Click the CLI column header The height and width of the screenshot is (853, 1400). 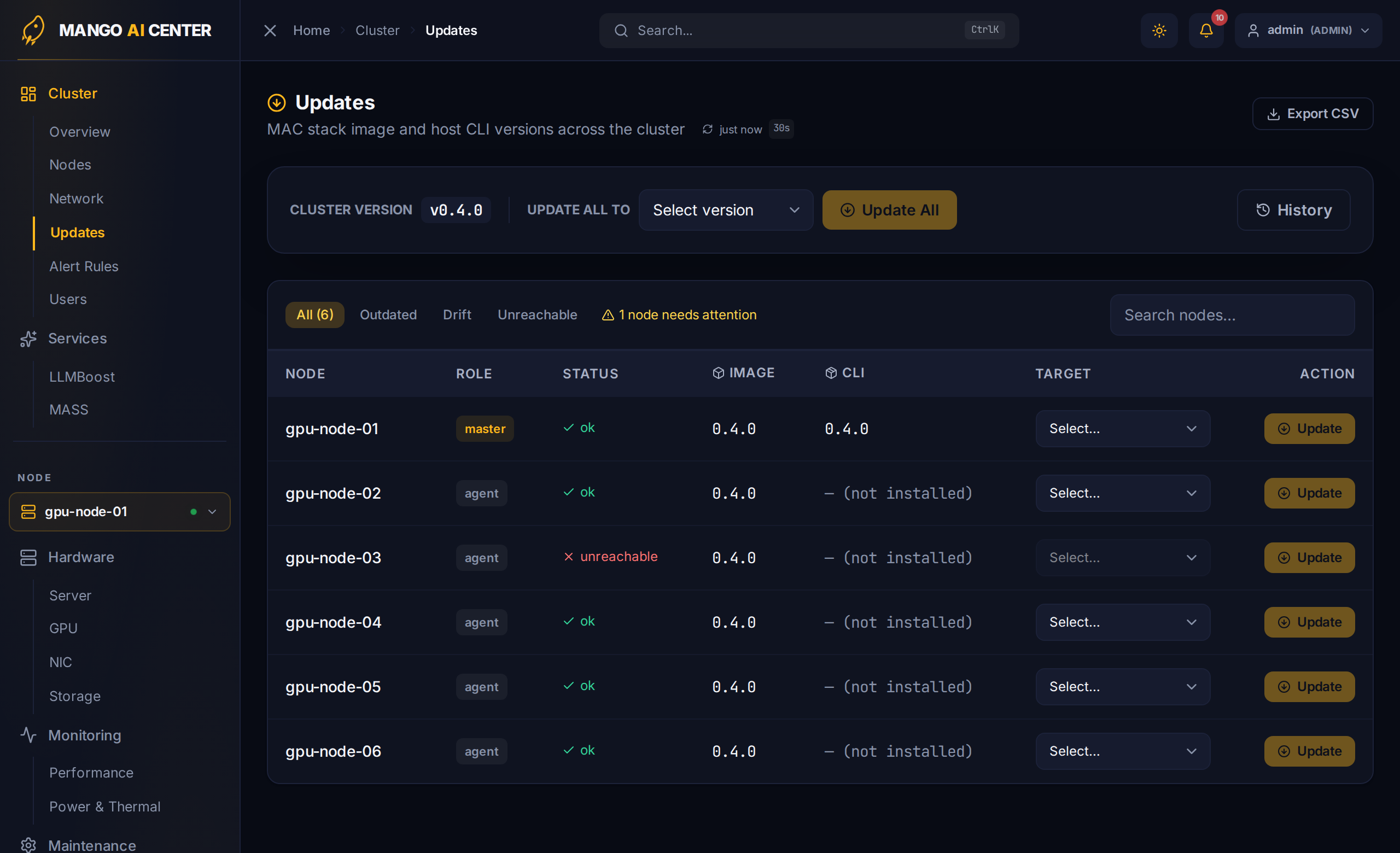(844, 372)
